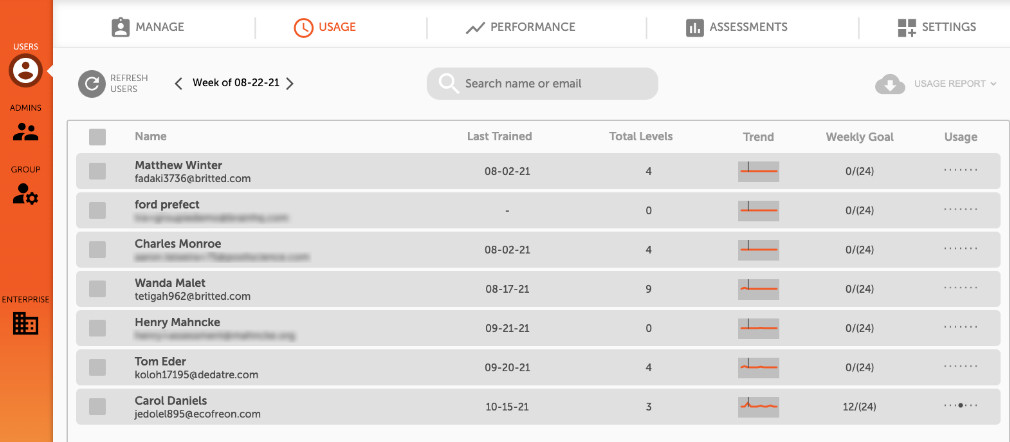The image size is (1010, 442).
Task: Select the checkbox for Wanda Malet
Action: pos(97,289)
